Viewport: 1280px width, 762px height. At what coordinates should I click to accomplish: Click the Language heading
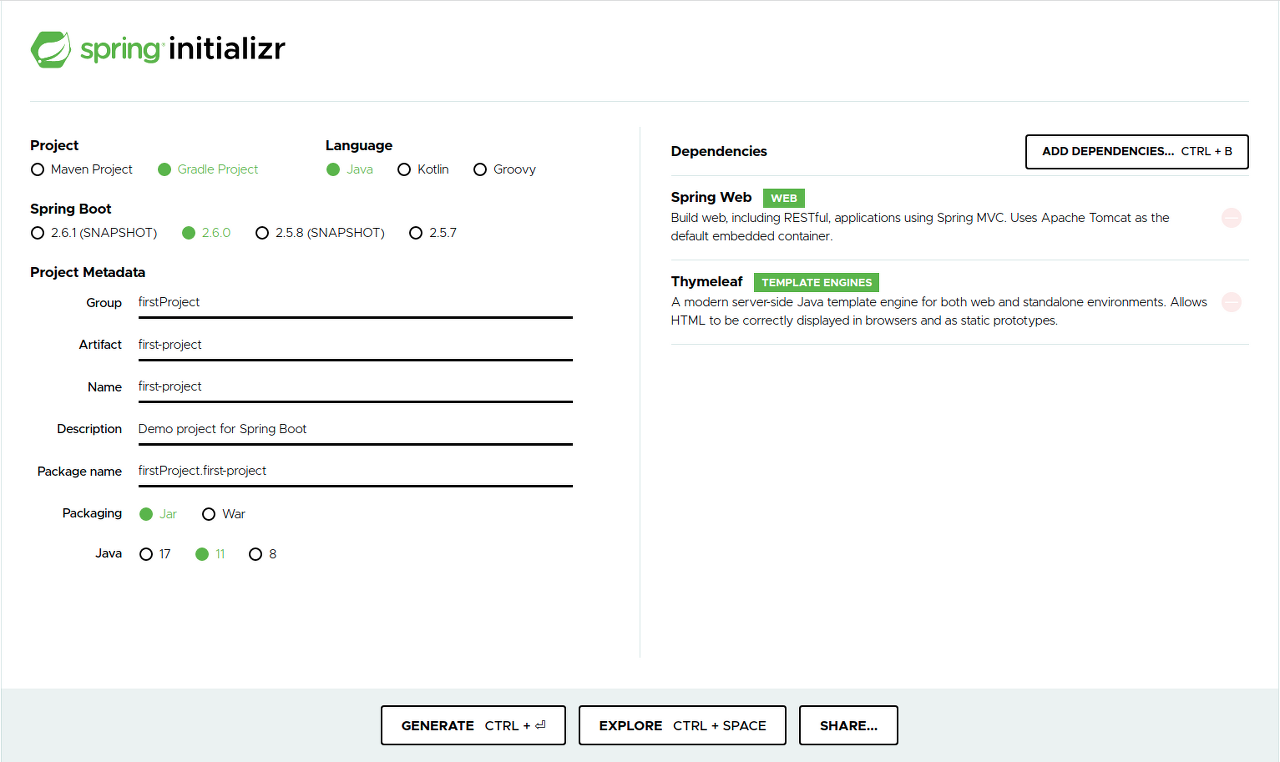(359, 145)
